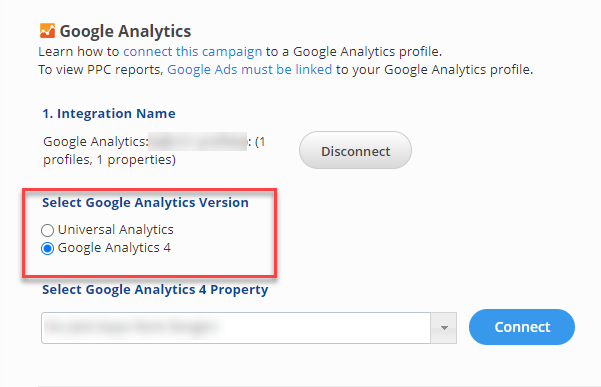The image size is (601, 387).
Task: Disconnect the Google Analytics integration
Action: coord(355,150)
